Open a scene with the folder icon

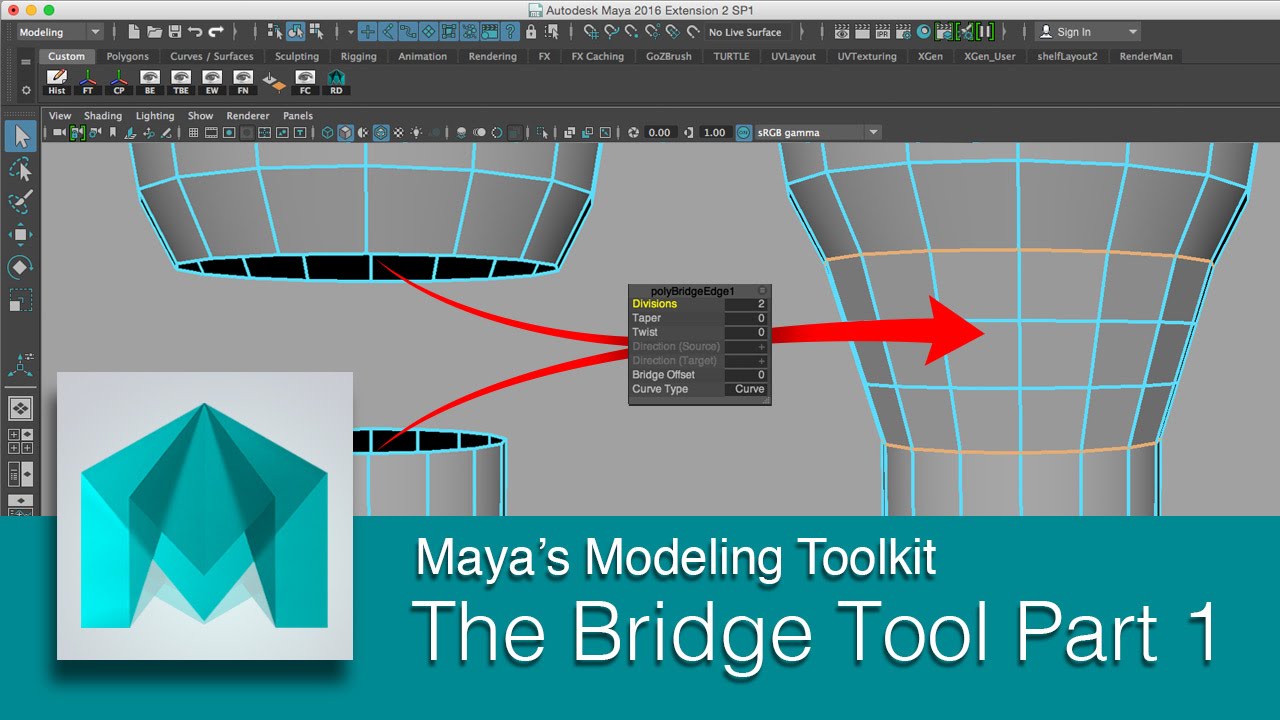click(155, 32)
